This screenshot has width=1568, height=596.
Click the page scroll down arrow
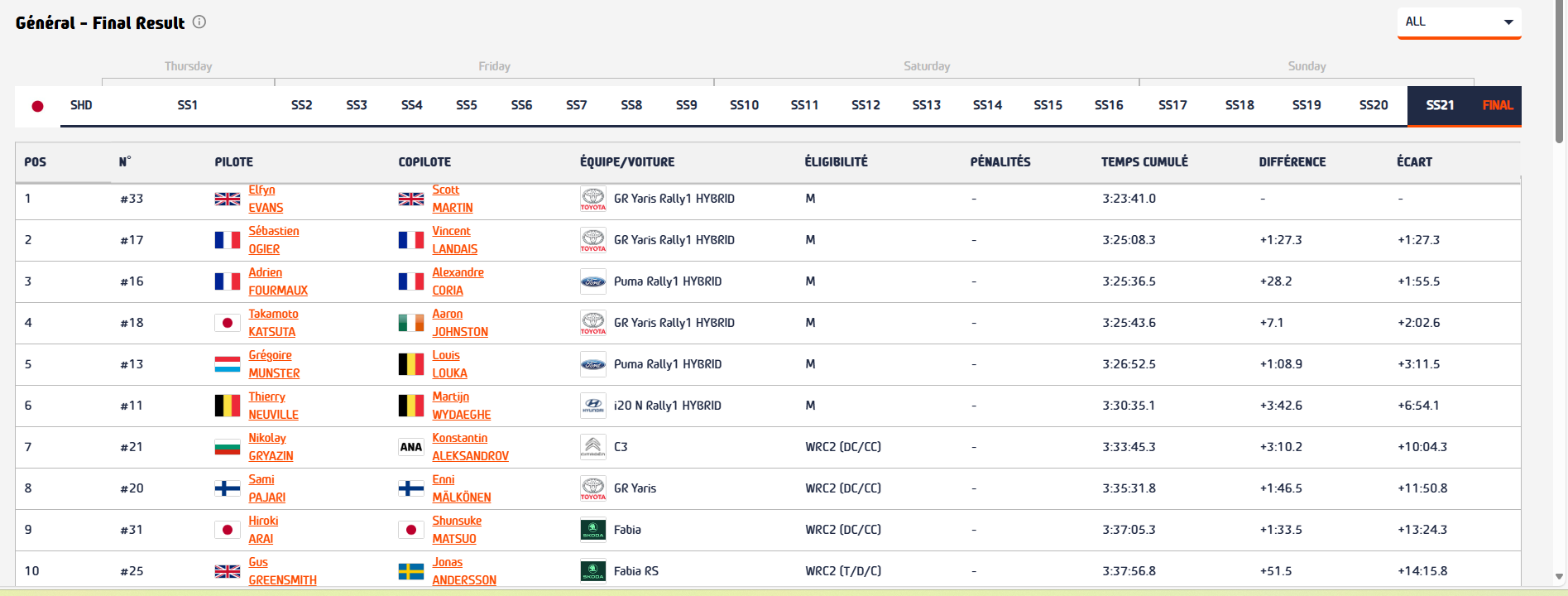click(x=1559, y=577)
